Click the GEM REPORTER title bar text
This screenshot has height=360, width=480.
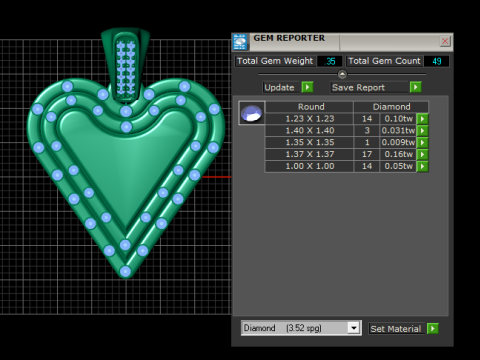[289, 38]
